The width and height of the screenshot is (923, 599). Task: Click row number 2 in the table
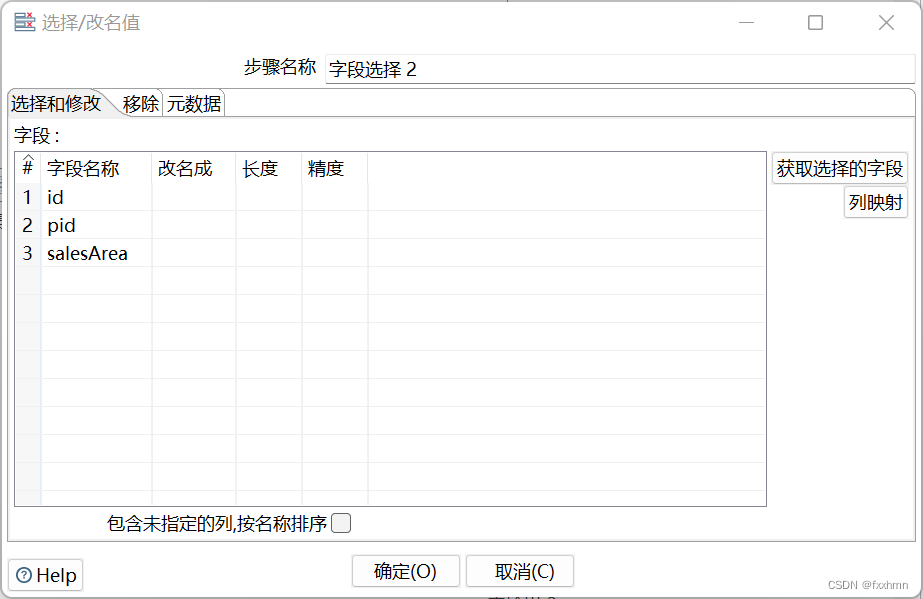click(28, 225)
